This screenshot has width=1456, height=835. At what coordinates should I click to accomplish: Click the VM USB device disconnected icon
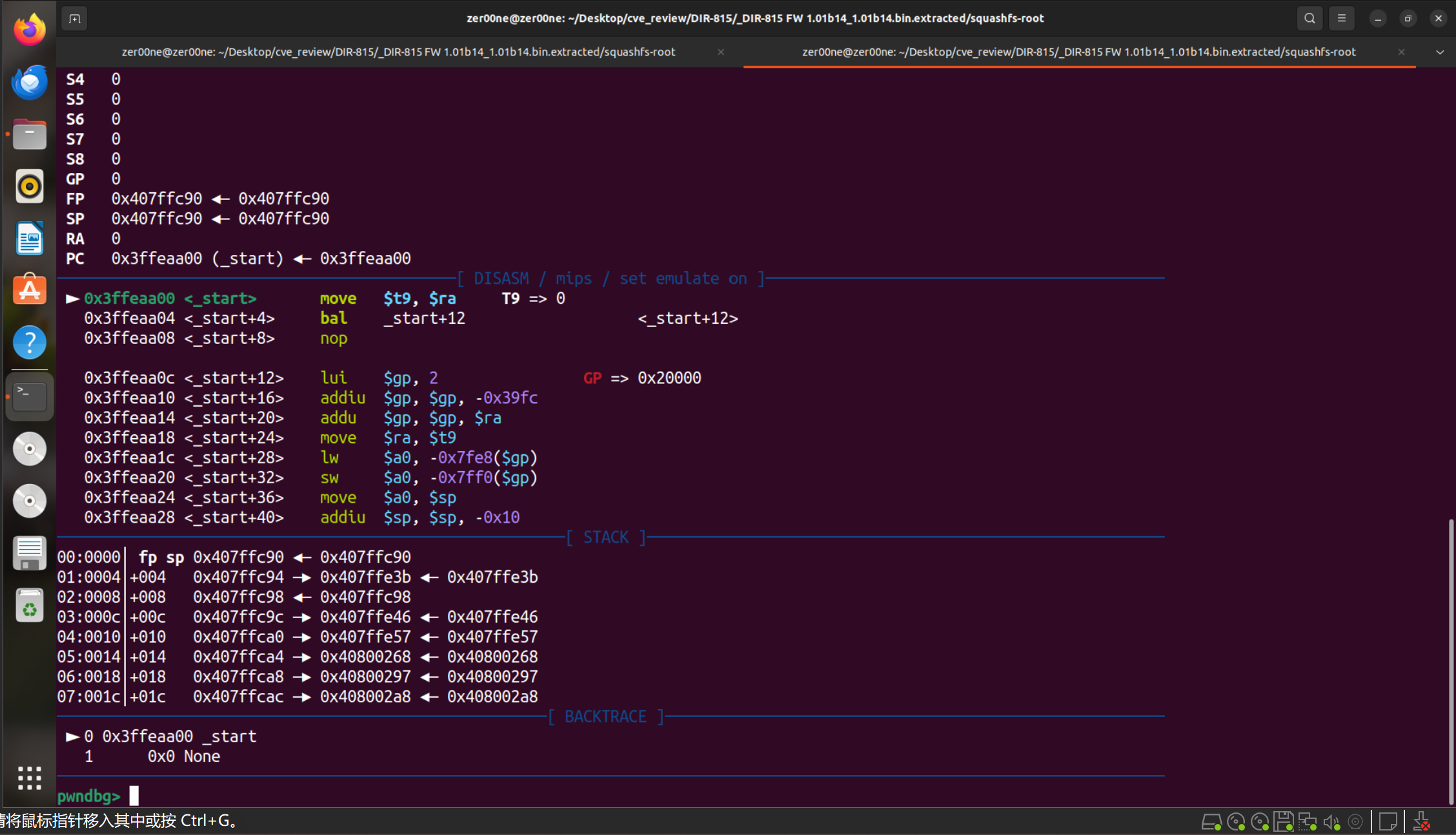tap(1421, 822)
